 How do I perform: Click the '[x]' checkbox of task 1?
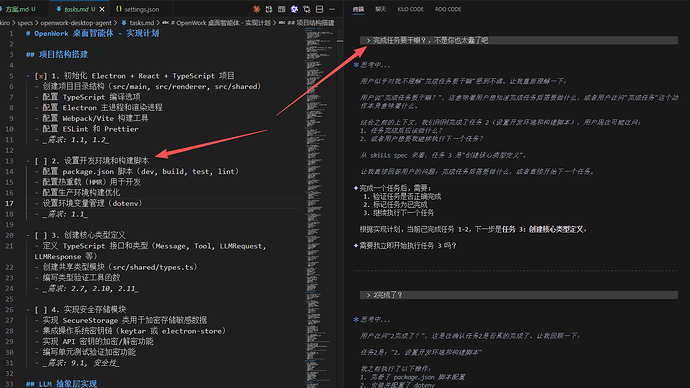(41, 76)
